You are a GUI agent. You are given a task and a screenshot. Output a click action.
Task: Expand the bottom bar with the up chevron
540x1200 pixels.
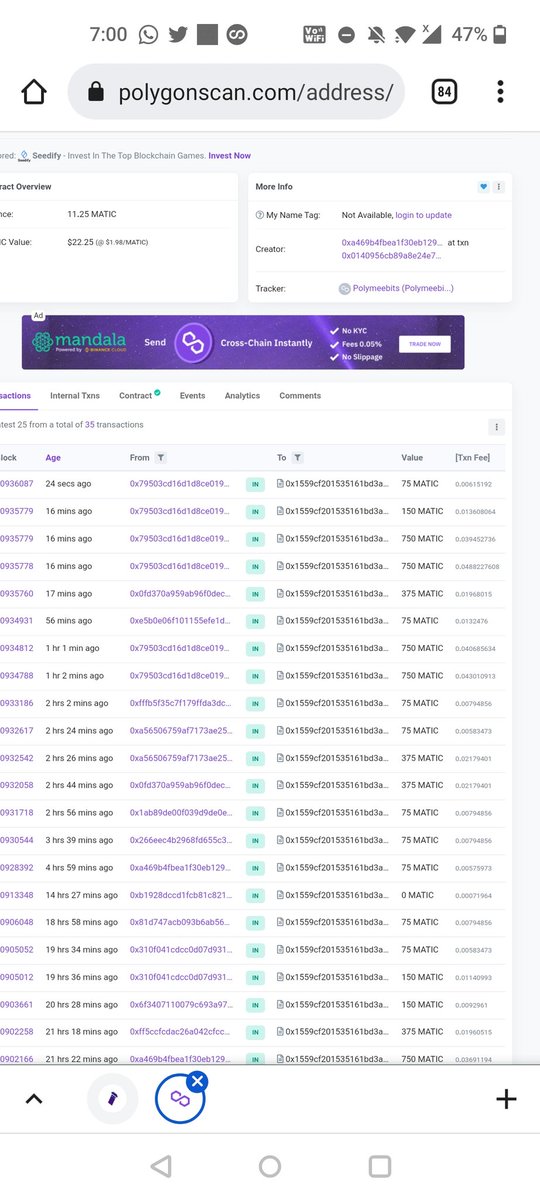[34, 1099]
